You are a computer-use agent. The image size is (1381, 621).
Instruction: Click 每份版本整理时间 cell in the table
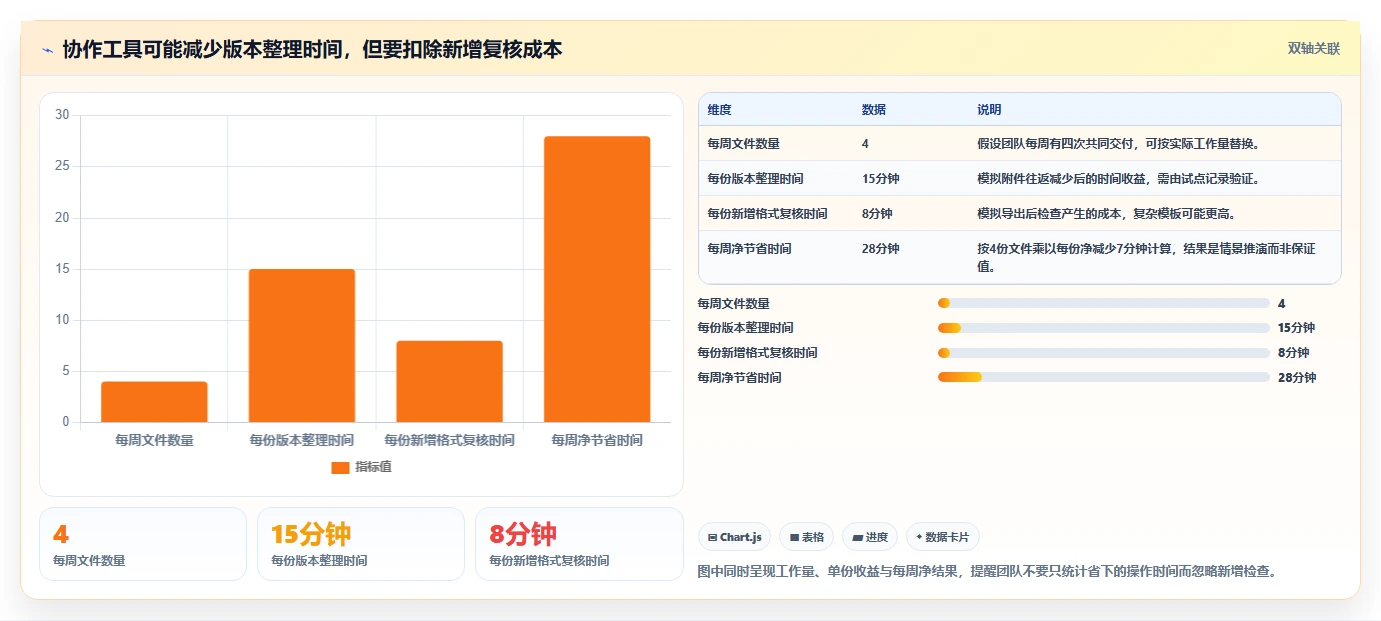(x=755, y=179)
